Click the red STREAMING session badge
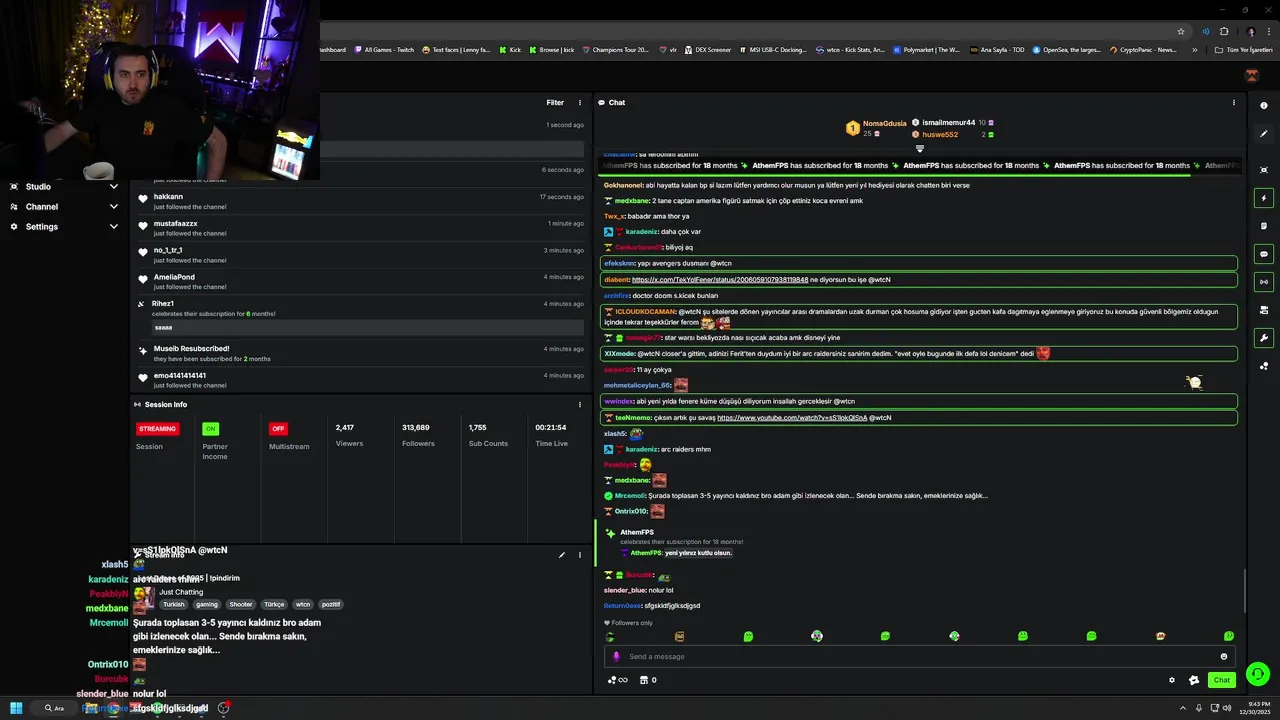 pos(157,429)
